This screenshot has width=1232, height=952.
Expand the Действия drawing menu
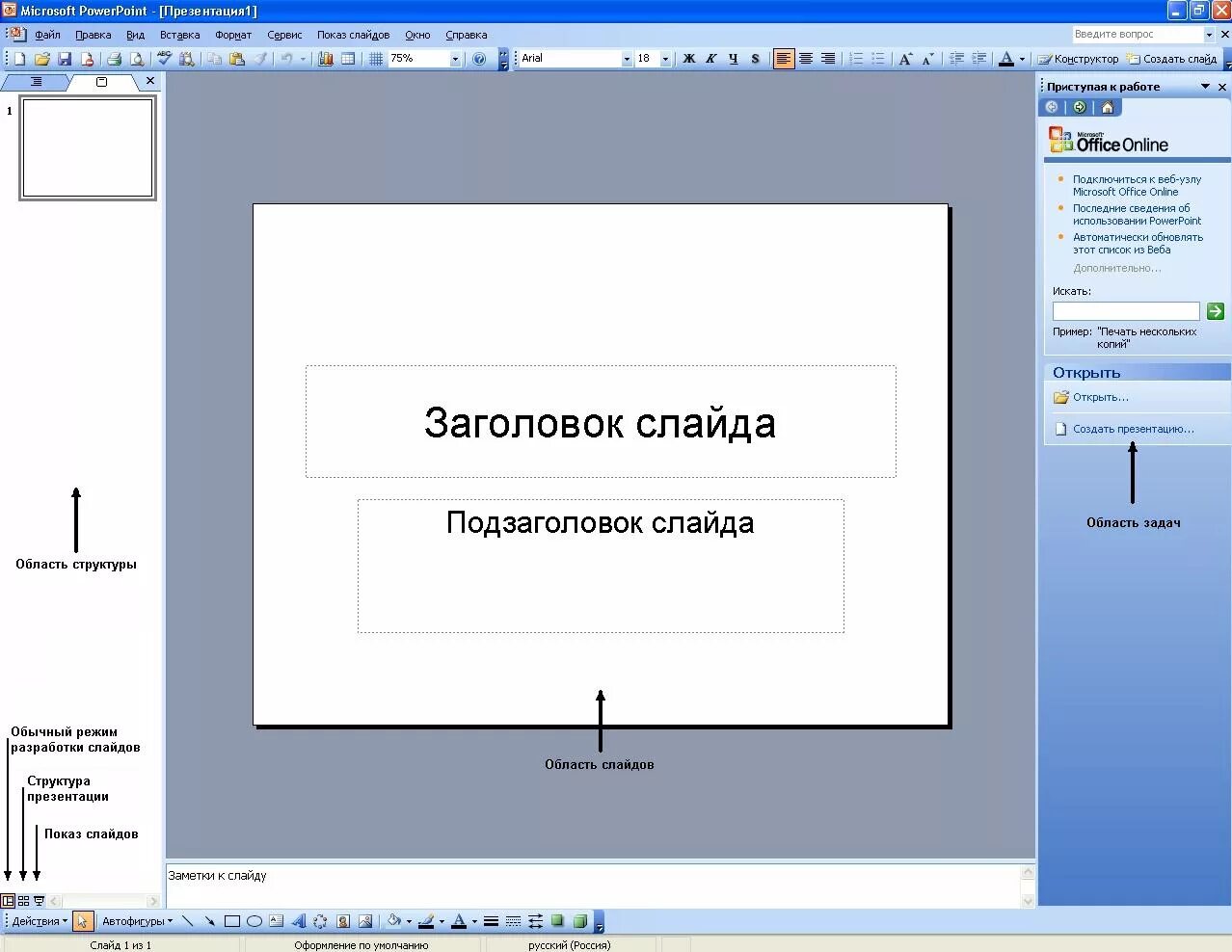[40, 921]
